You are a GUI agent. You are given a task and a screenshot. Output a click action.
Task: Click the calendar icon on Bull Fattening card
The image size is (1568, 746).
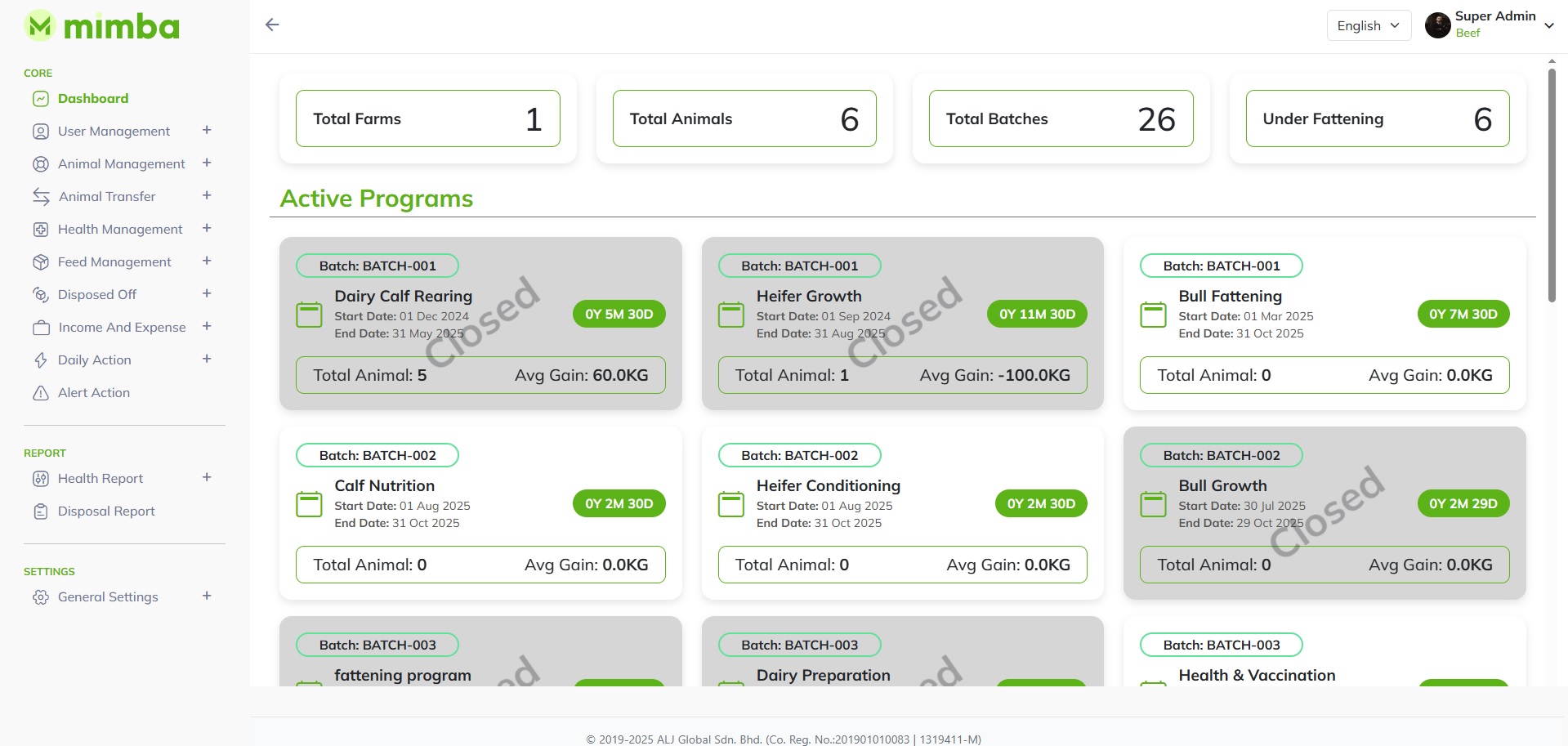point(1153,314)
